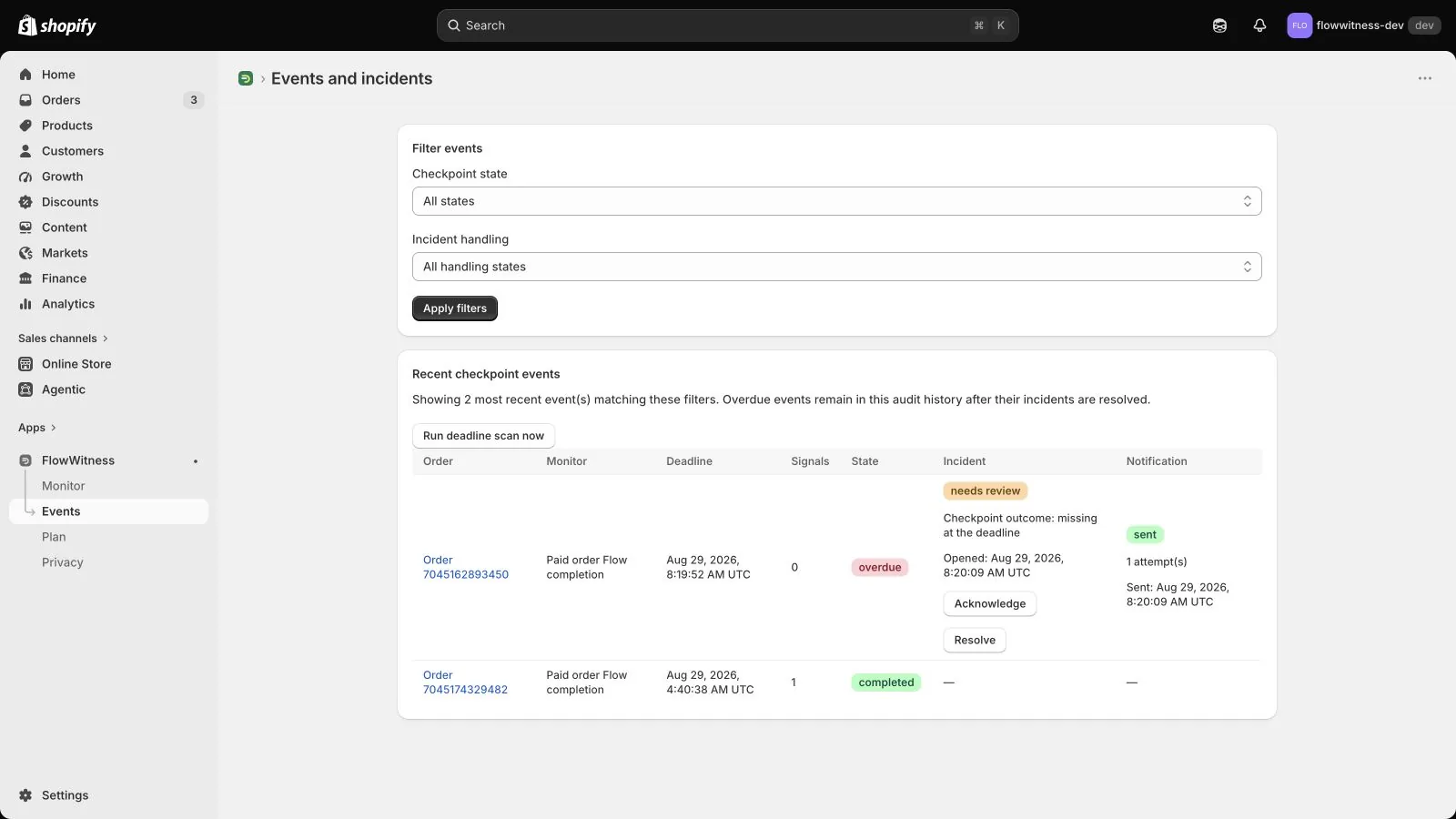Click Run deadline scan now

tap(483, 436)
